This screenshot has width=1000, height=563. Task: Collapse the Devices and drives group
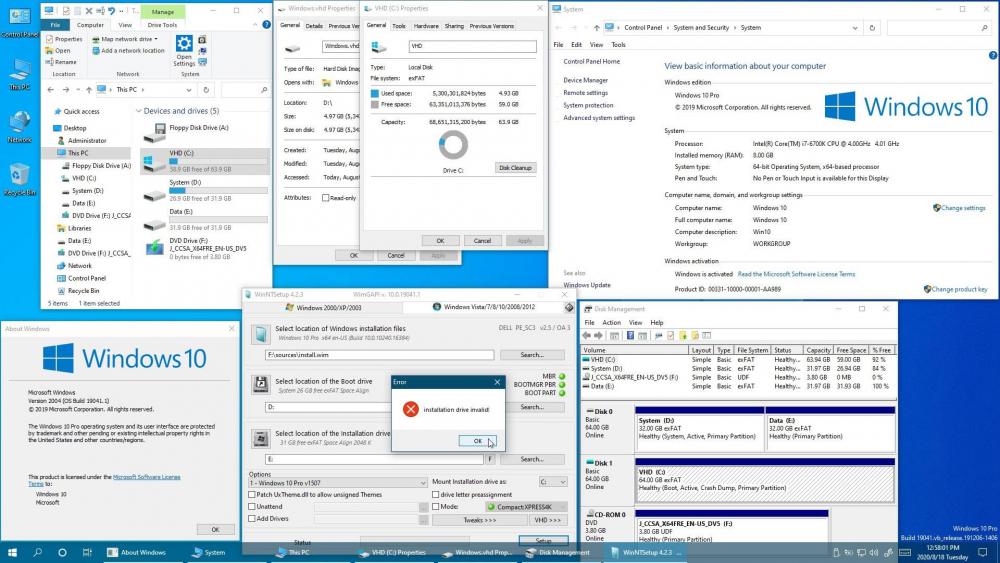click(139, 111)
